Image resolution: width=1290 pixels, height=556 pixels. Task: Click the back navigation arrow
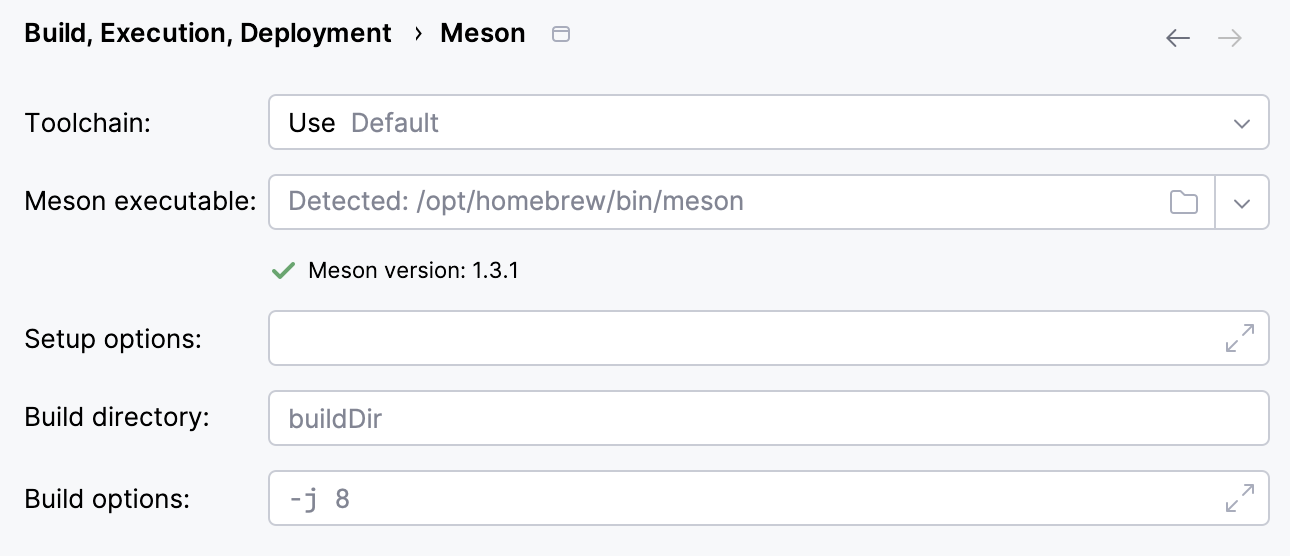tap(1178, 38)
